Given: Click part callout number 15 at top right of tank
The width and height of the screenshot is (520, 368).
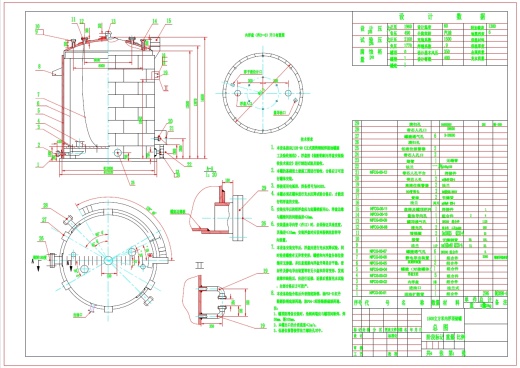Looking at the screenshot, I should (169, 21).
